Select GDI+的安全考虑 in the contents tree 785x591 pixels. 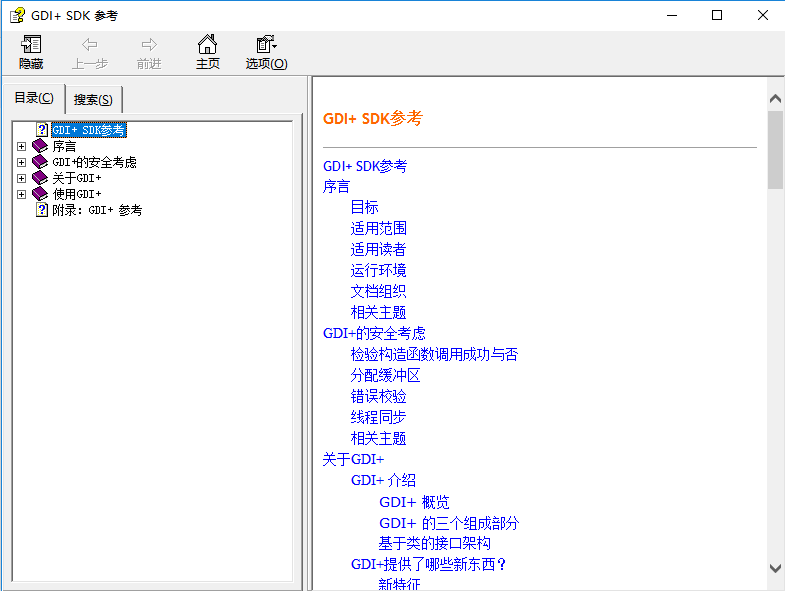point(95,162)
